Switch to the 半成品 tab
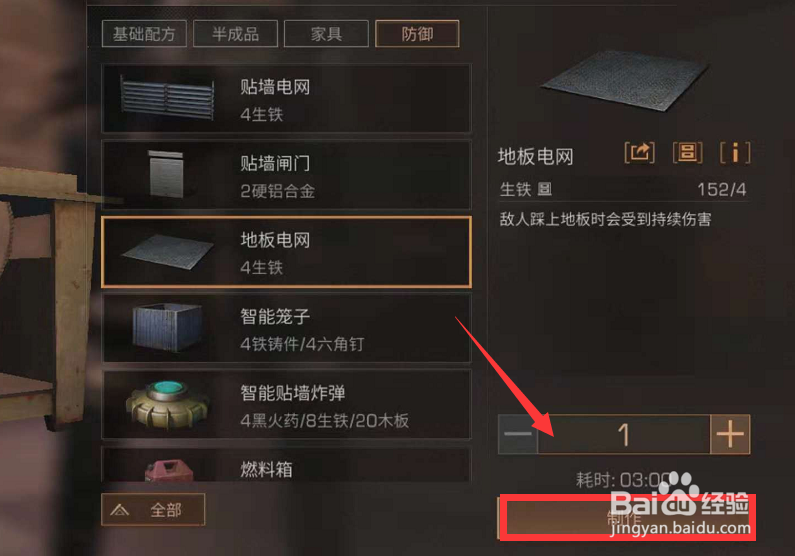 [x=235, y=34]
